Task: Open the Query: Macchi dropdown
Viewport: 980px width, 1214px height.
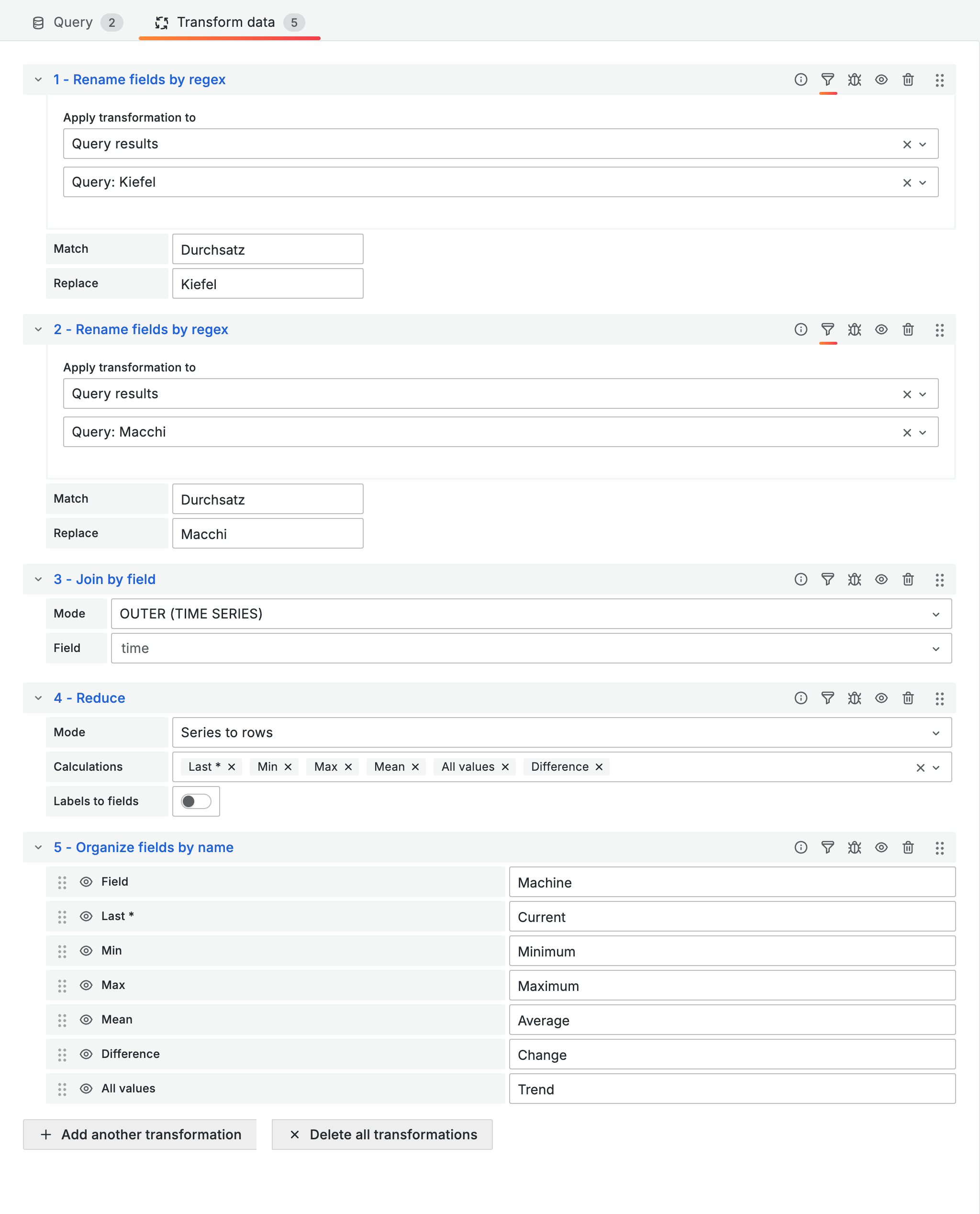Action: tap(923, 433)
